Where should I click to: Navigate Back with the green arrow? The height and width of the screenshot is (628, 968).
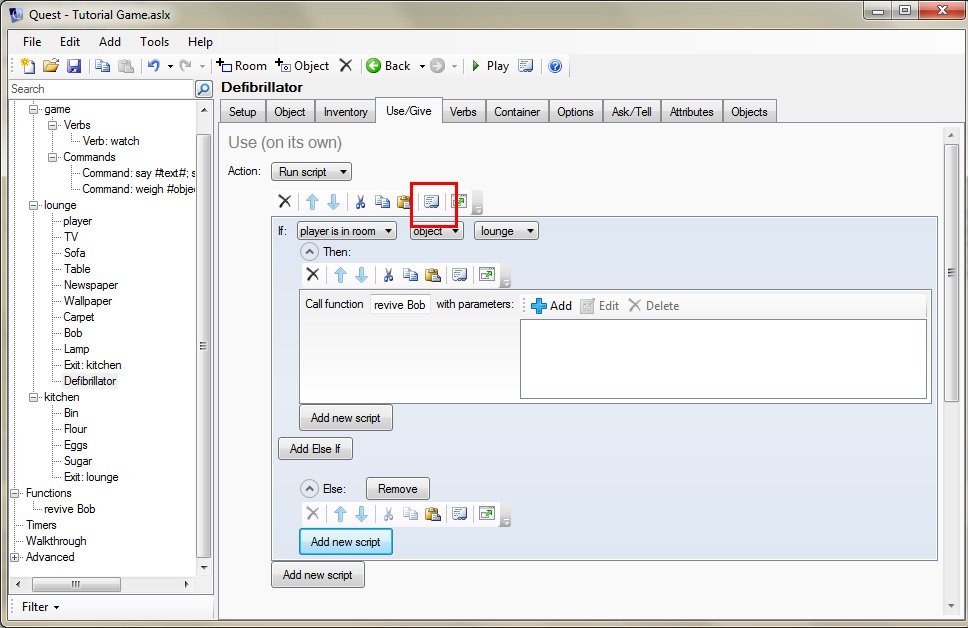pyautogui.click(x=388, y=66)
